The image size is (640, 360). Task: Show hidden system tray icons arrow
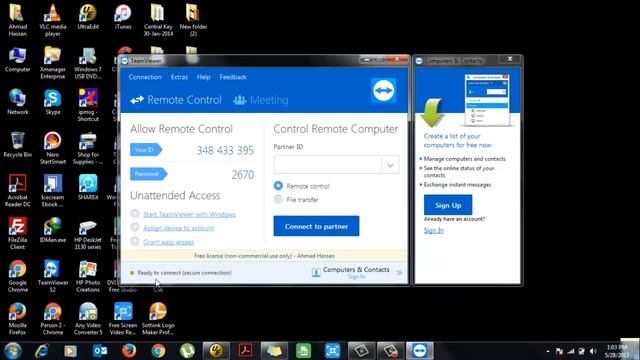[x=547, y=351]
